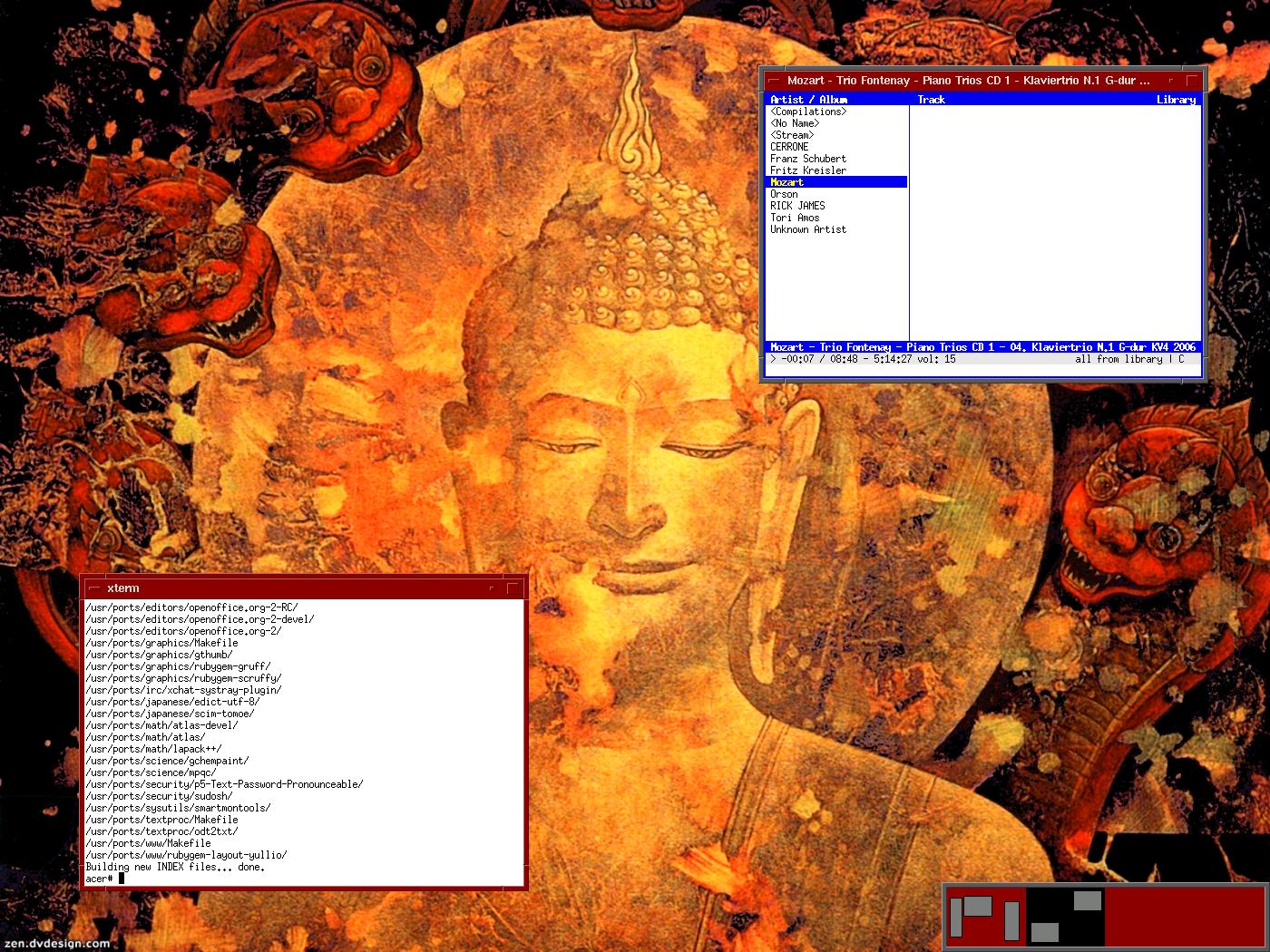Screen dimensions: 1270x952
Task: Click the now-playing line 'Mozart - Trio Fontenay - Piano Trios CD 1 - 04.'
Action: coord(897,347)
